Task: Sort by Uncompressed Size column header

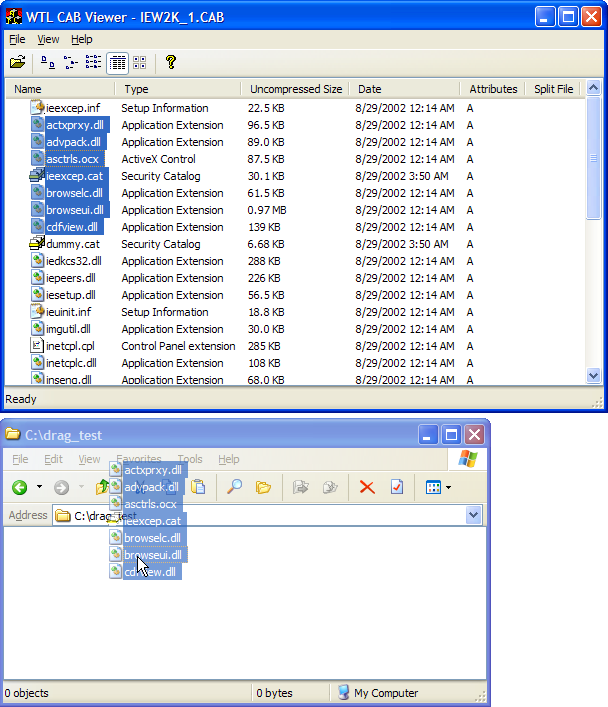Action: [296, 89]
